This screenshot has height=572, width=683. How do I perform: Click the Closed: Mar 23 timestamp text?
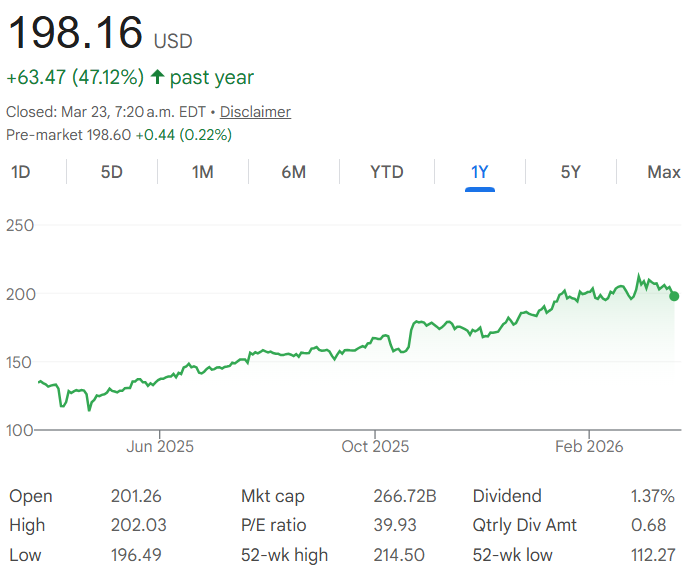click(105, 112)
